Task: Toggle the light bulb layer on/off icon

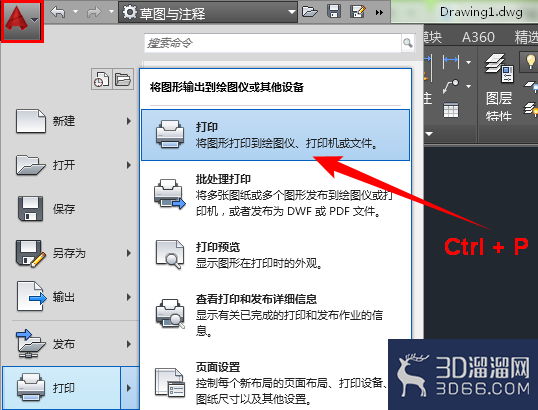Action: pyautogui.click(x=530, y=62)
